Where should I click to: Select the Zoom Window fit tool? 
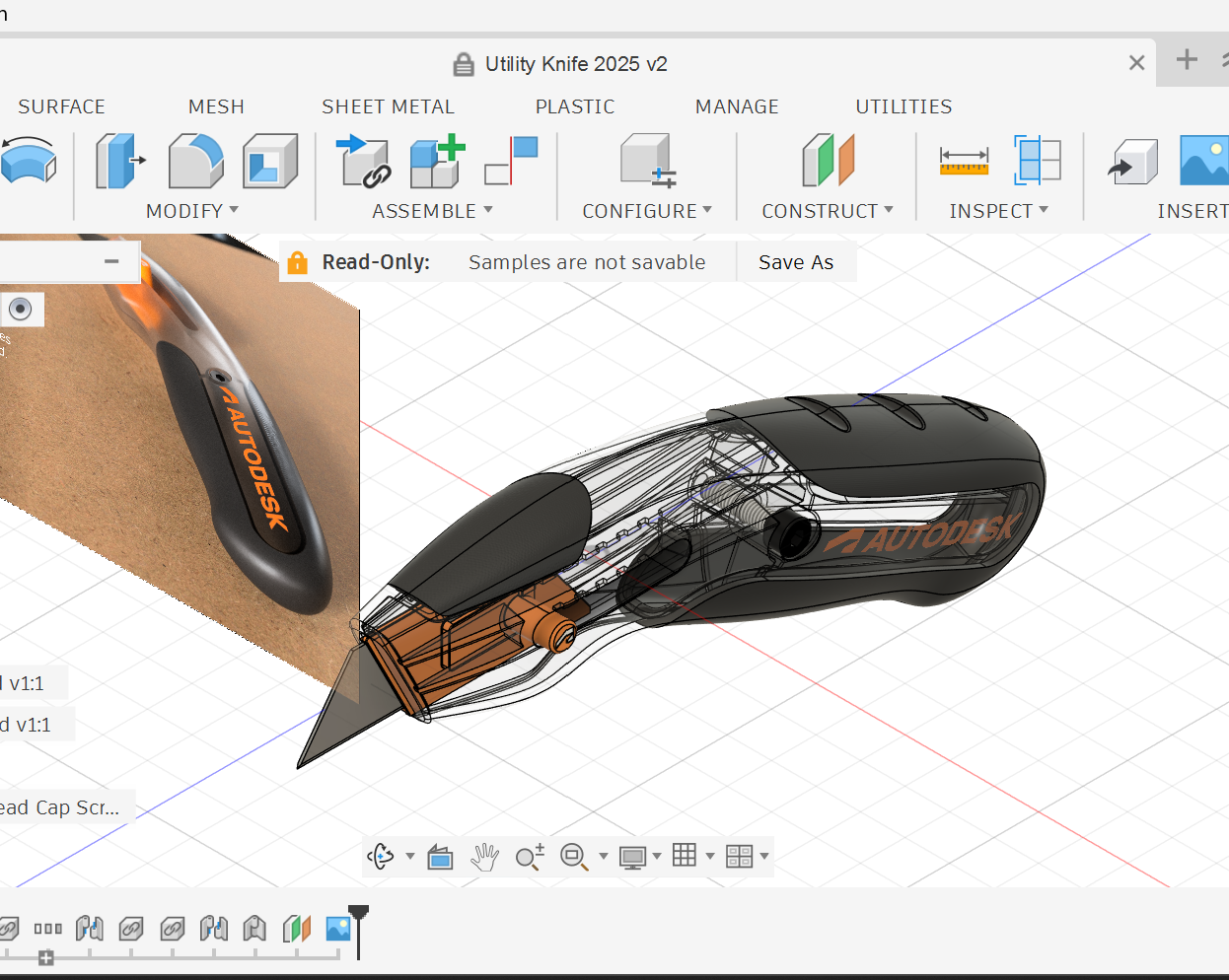pyautogui.click(x=574, y=857)
